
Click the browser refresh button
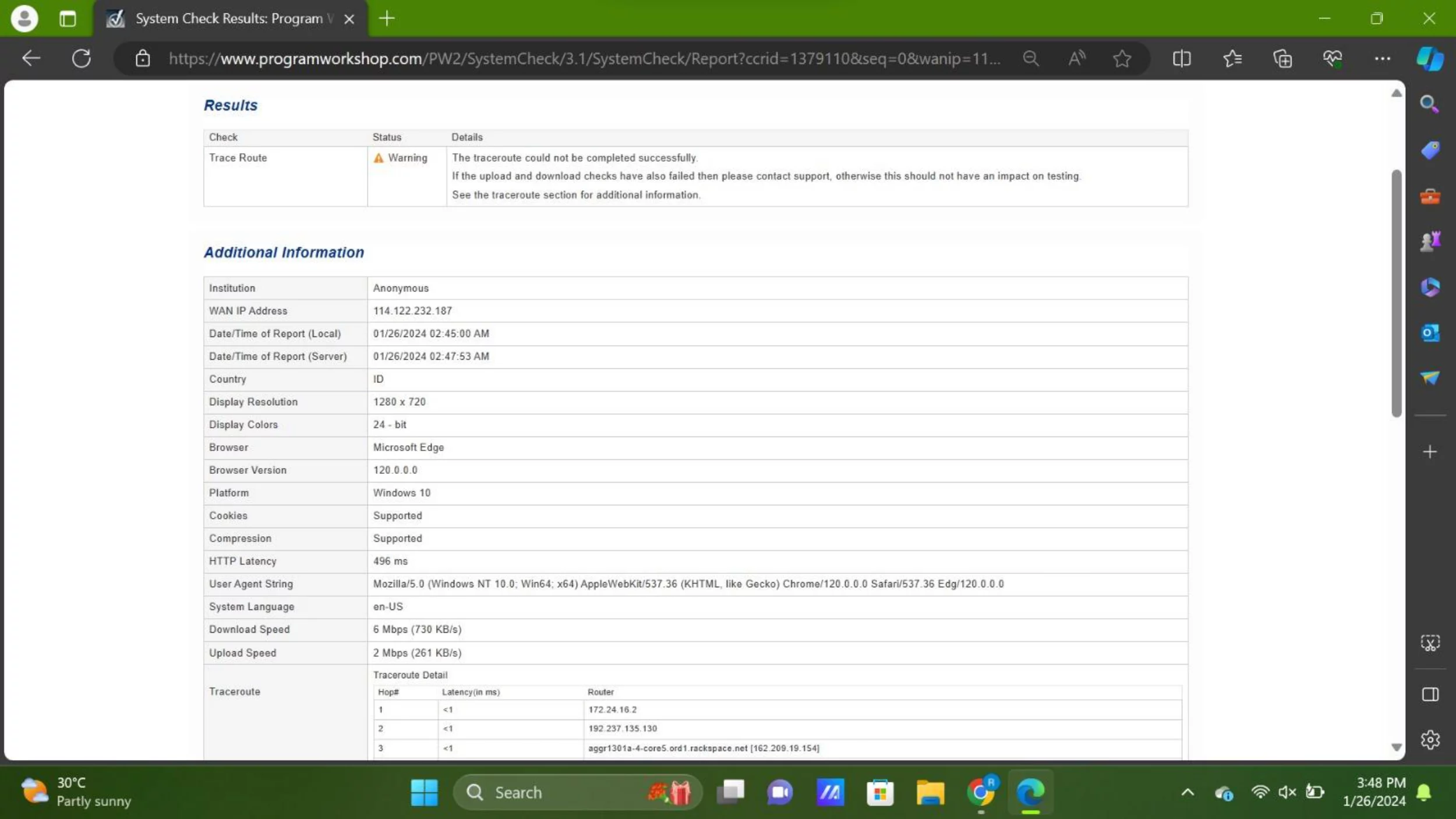point(82,58)
